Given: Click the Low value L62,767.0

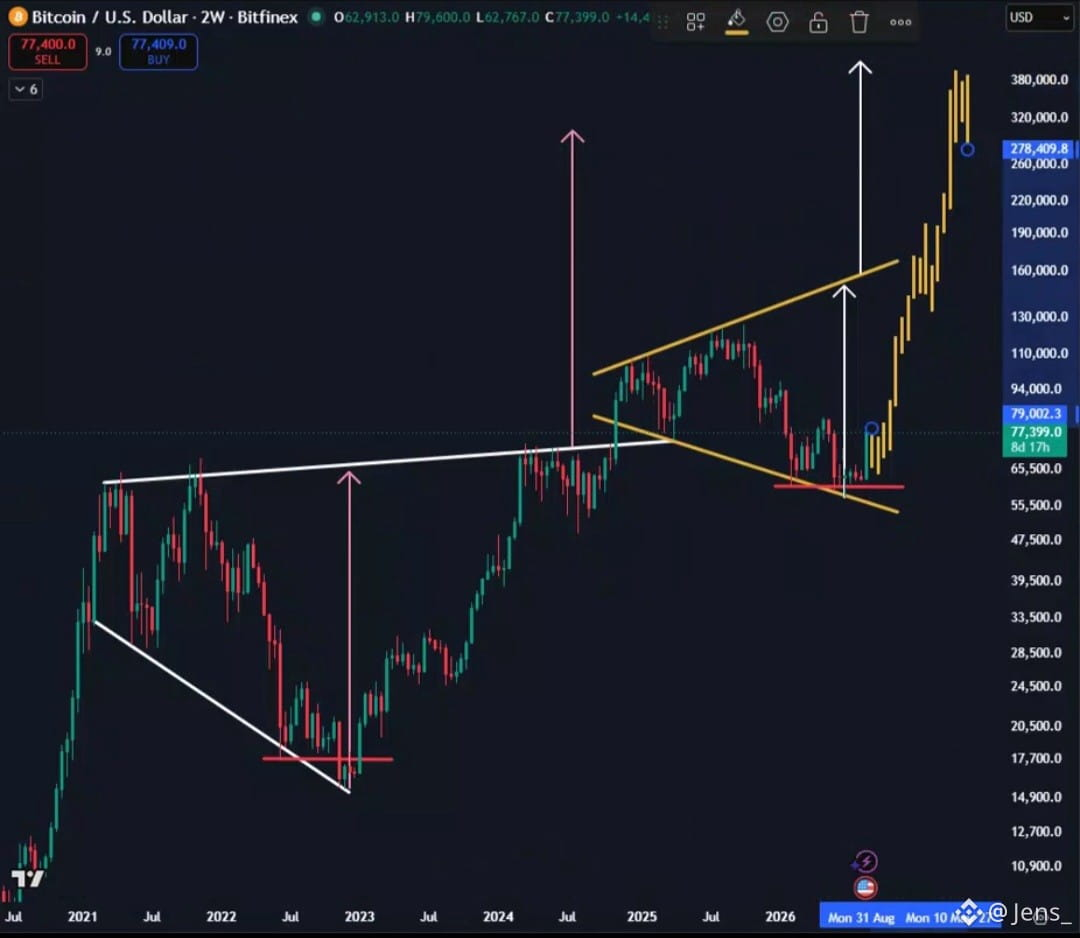Looking at the screenshot, I should 508,17.
